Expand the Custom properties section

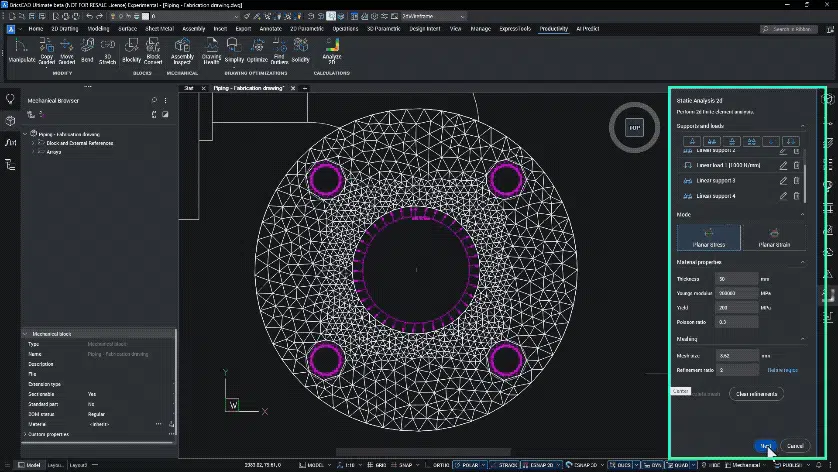point(27,434)
